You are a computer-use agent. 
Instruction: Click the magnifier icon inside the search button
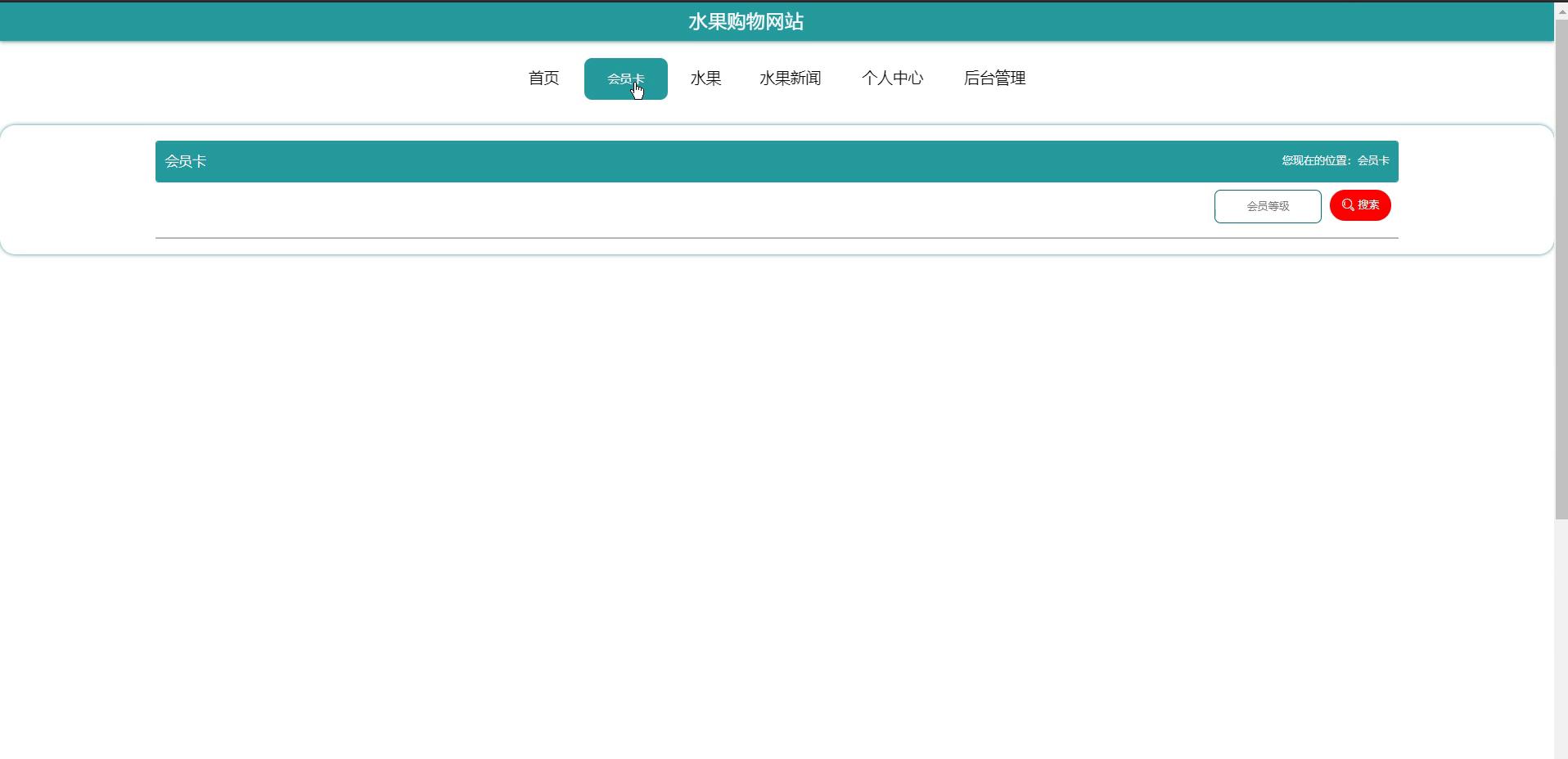click(1347, 205)
